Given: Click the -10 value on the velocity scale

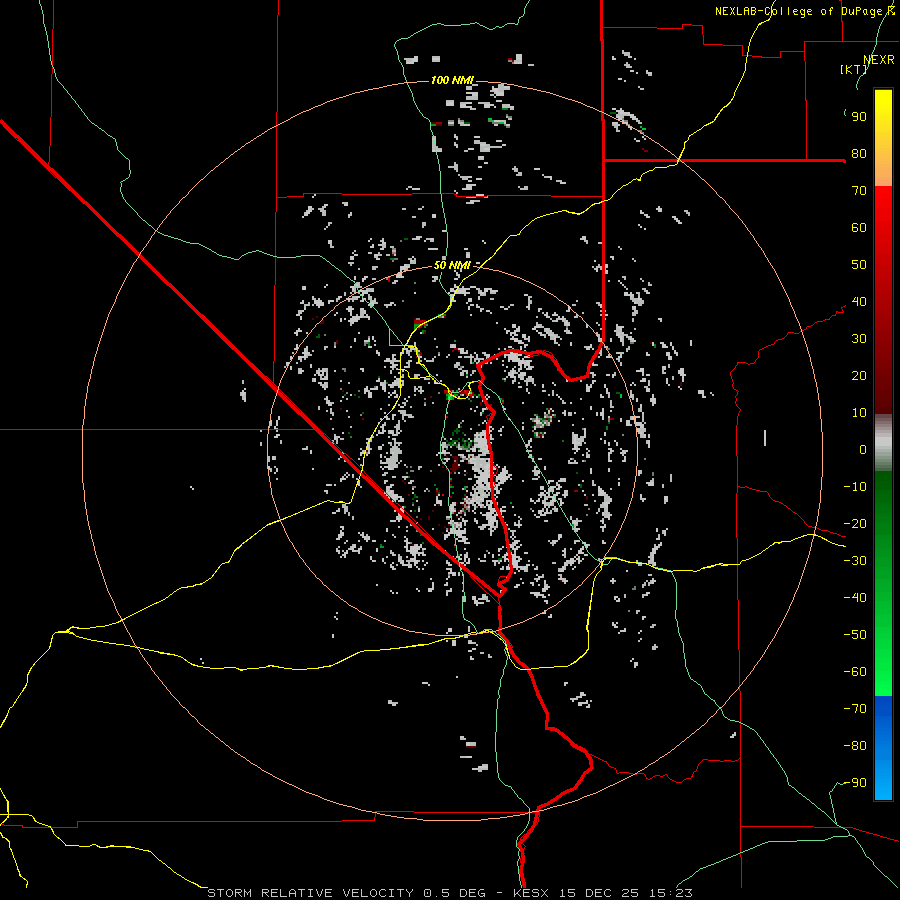Looking at the screenshot, I should coord(855,487).
